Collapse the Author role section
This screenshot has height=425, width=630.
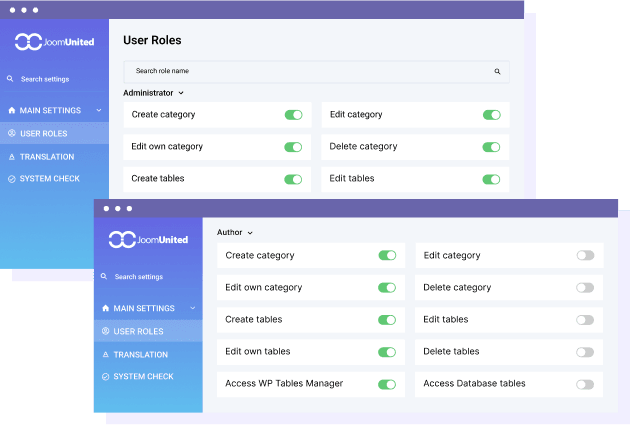click(235, 233)
